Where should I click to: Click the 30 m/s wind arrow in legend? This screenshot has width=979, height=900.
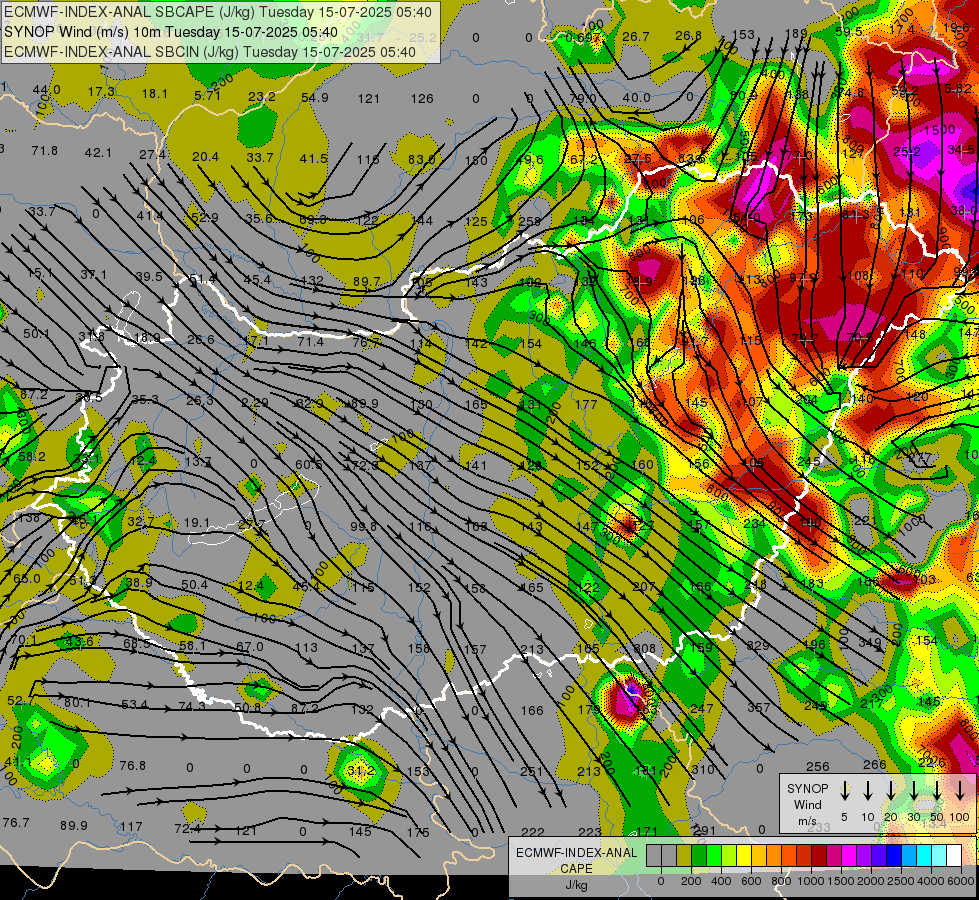click(x=913, y=791)
